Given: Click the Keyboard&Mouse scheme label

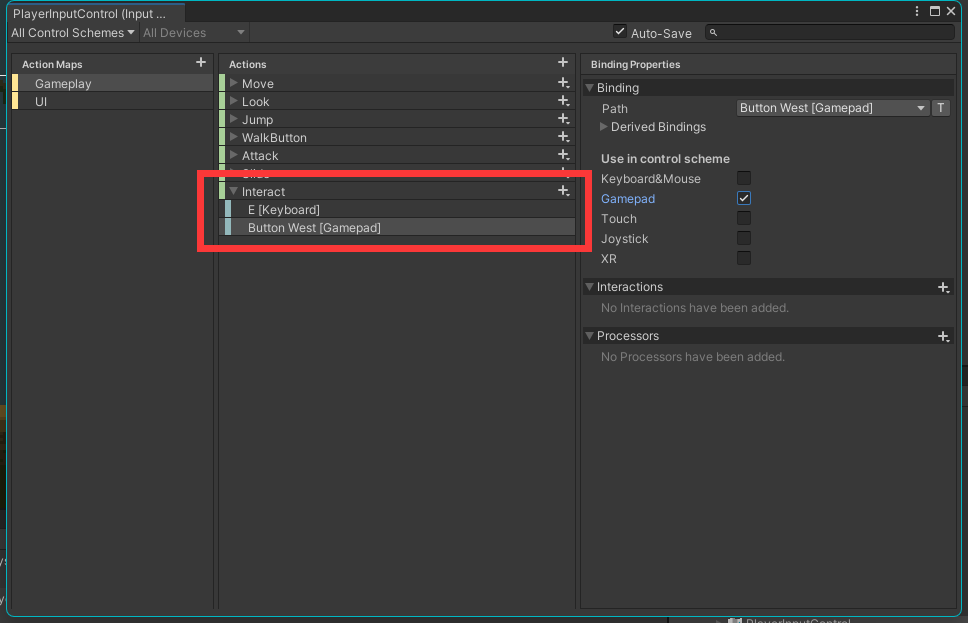Looking at the screenshot, I should point(651,179).
